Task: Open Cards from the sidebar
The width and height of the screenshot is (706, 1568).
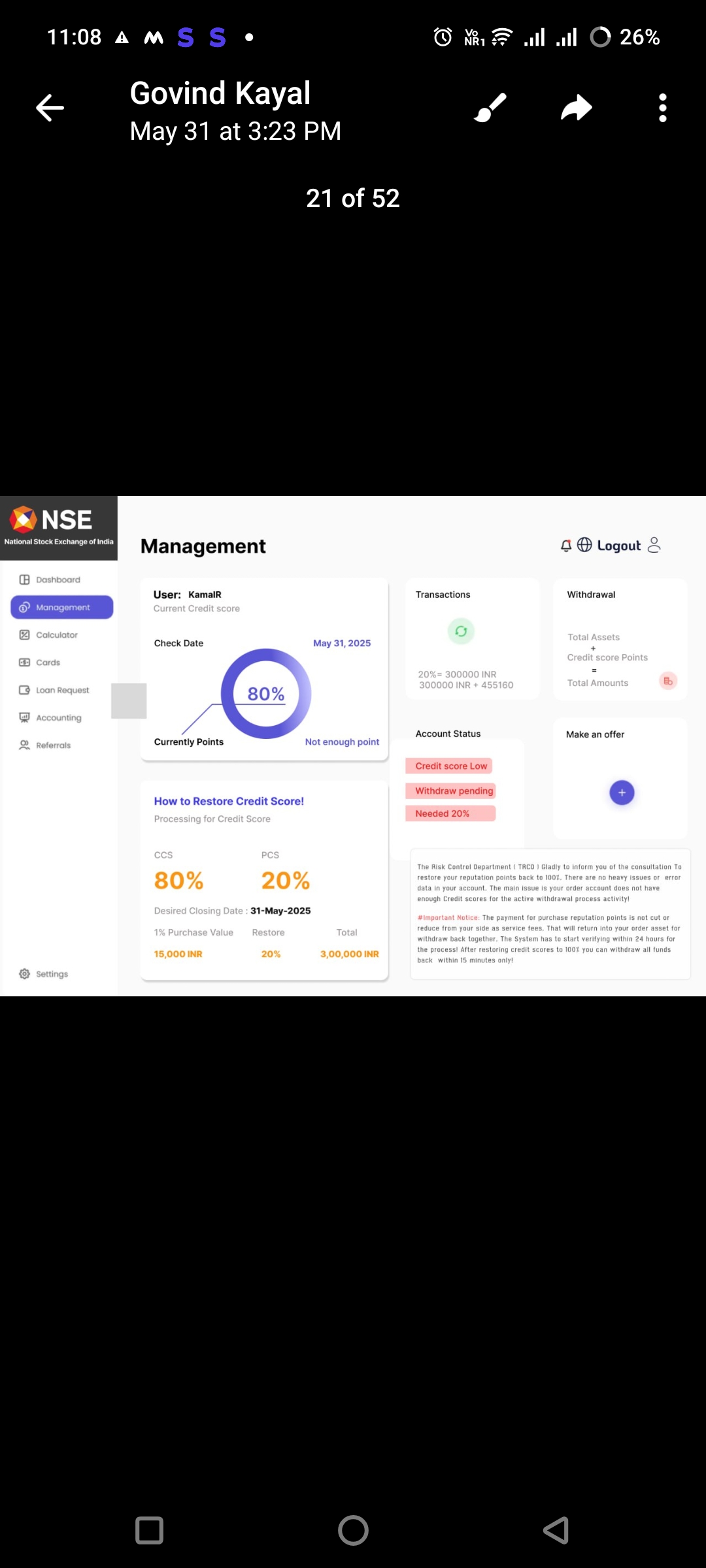Action: click(x=48, y=662)
